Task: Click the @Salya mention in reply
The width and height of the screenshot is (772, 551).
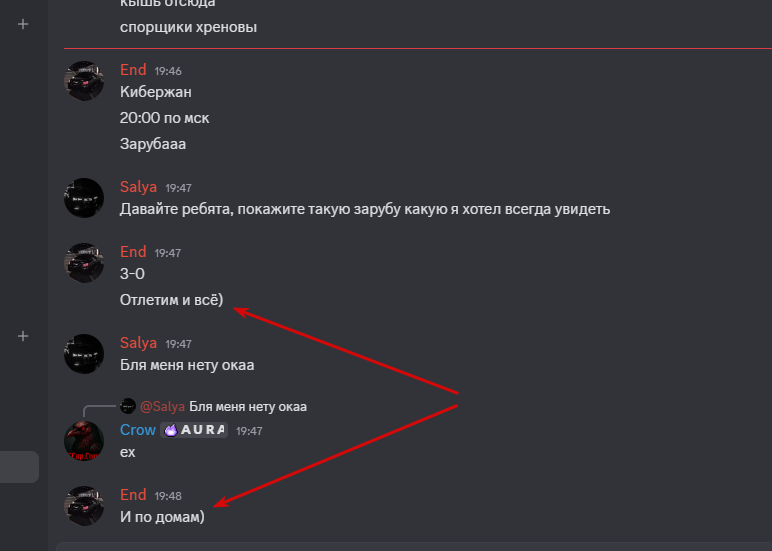Action: [x=162, y=407]
